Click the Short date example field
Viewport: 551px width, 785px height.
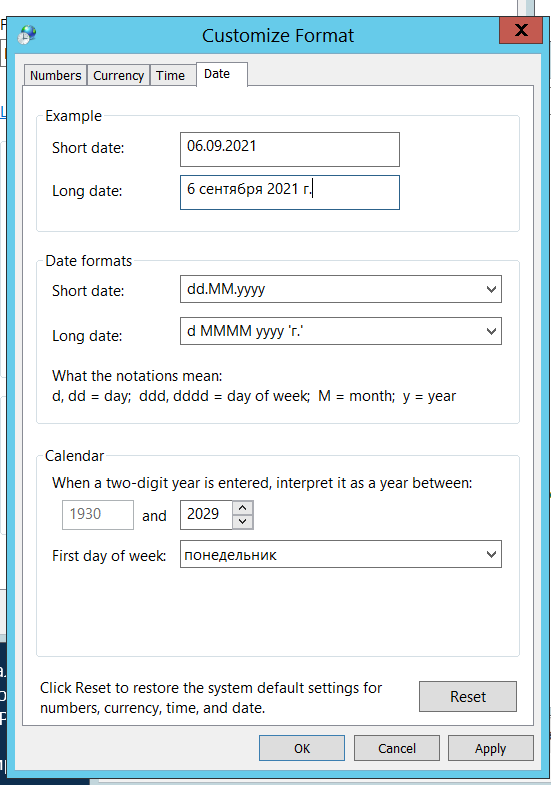pyautogui.click(x=290, y=149)
